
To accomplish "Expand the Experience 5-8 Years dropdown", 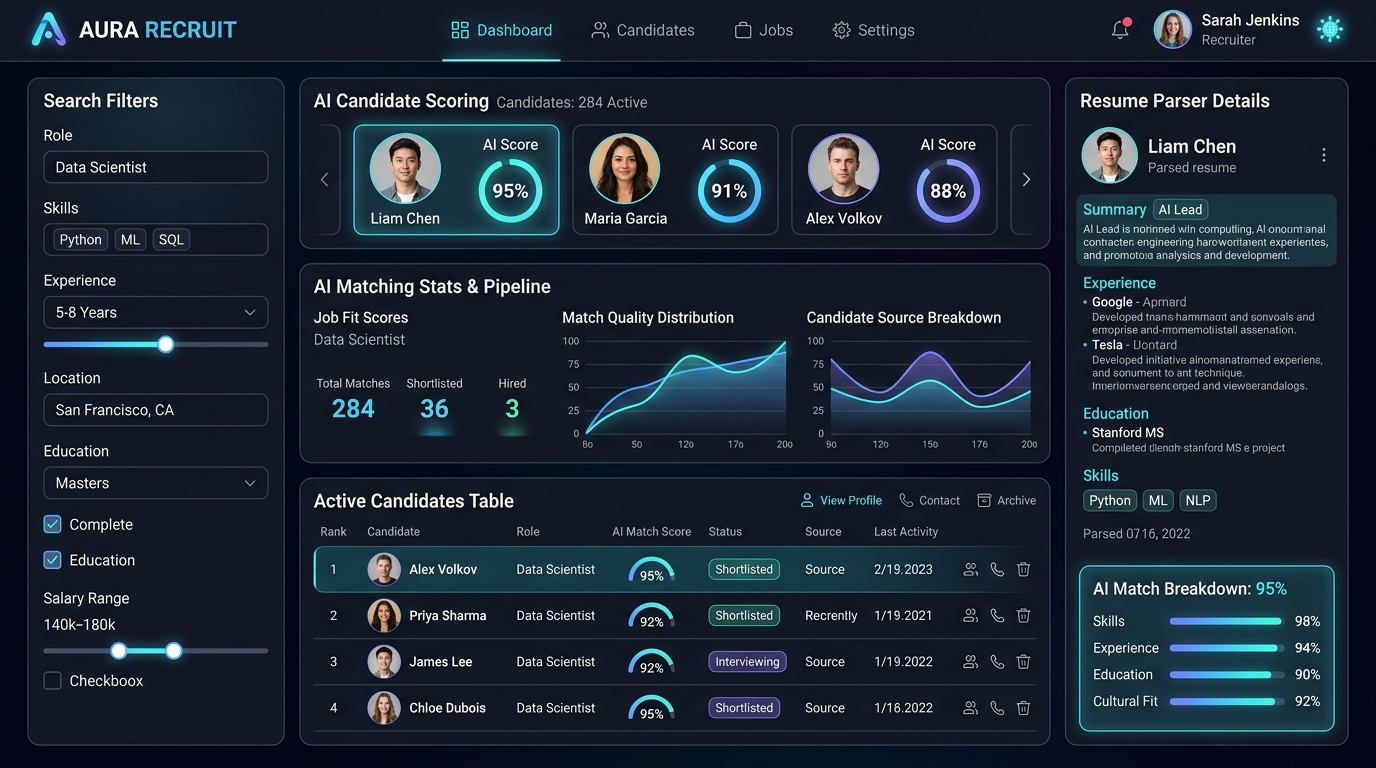I will (x=156, y=312).
